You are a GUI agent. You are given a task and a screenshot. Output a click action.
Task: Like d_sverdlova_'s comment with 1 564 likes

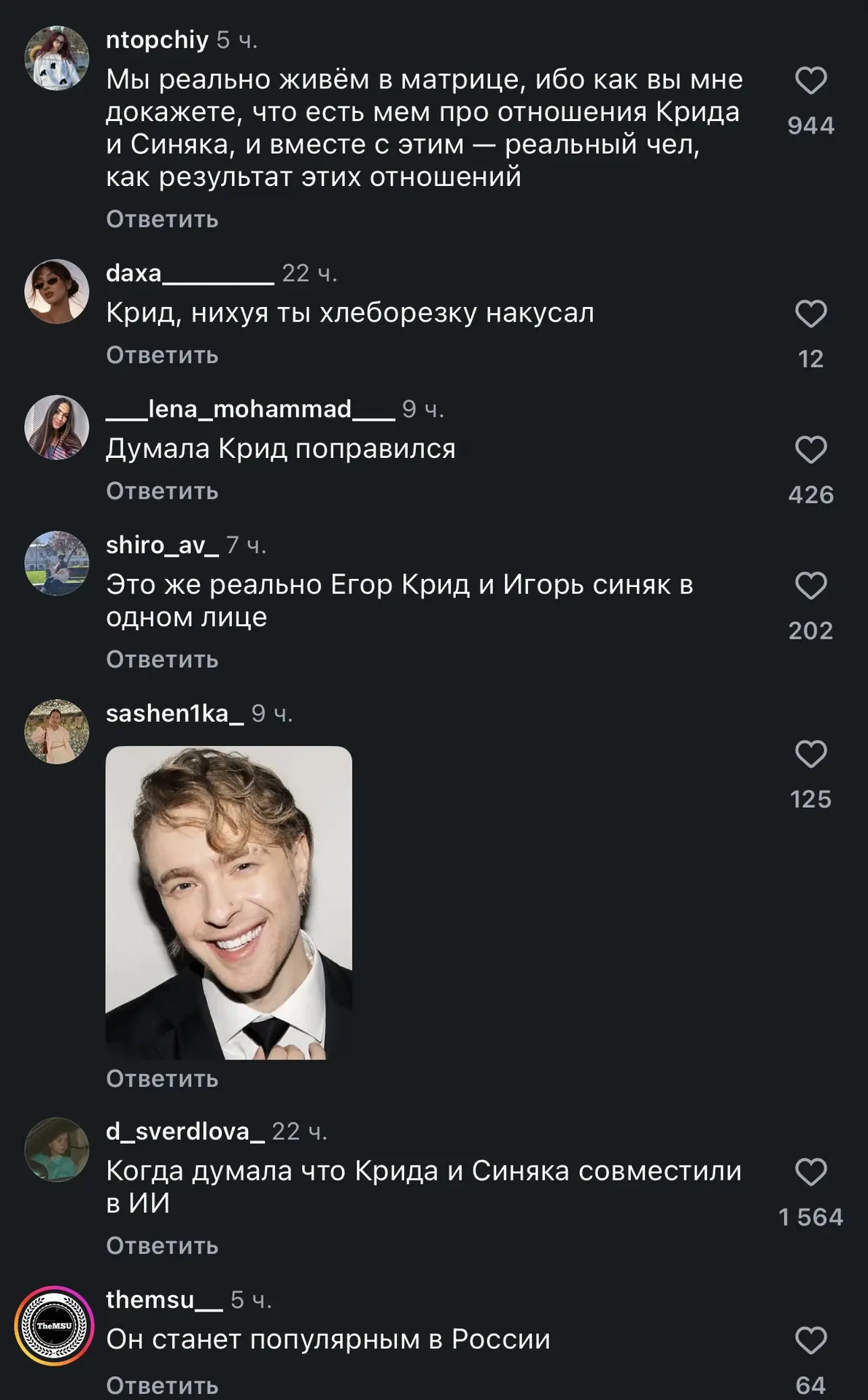pos(810,1172)
